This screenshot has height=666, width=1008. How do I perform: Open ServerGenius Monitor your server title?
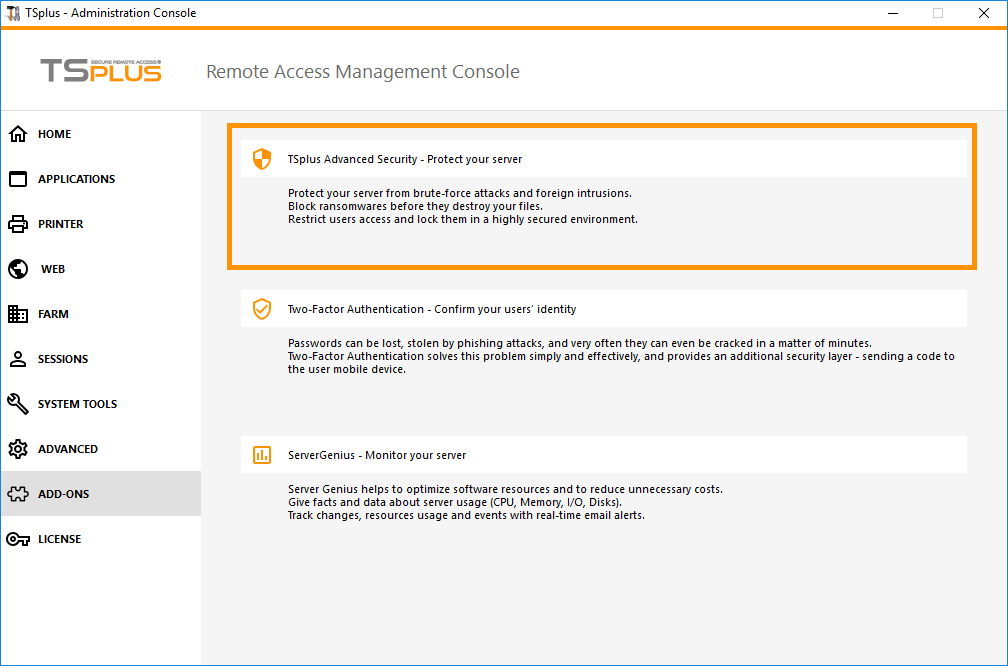[x=376, y=455]
